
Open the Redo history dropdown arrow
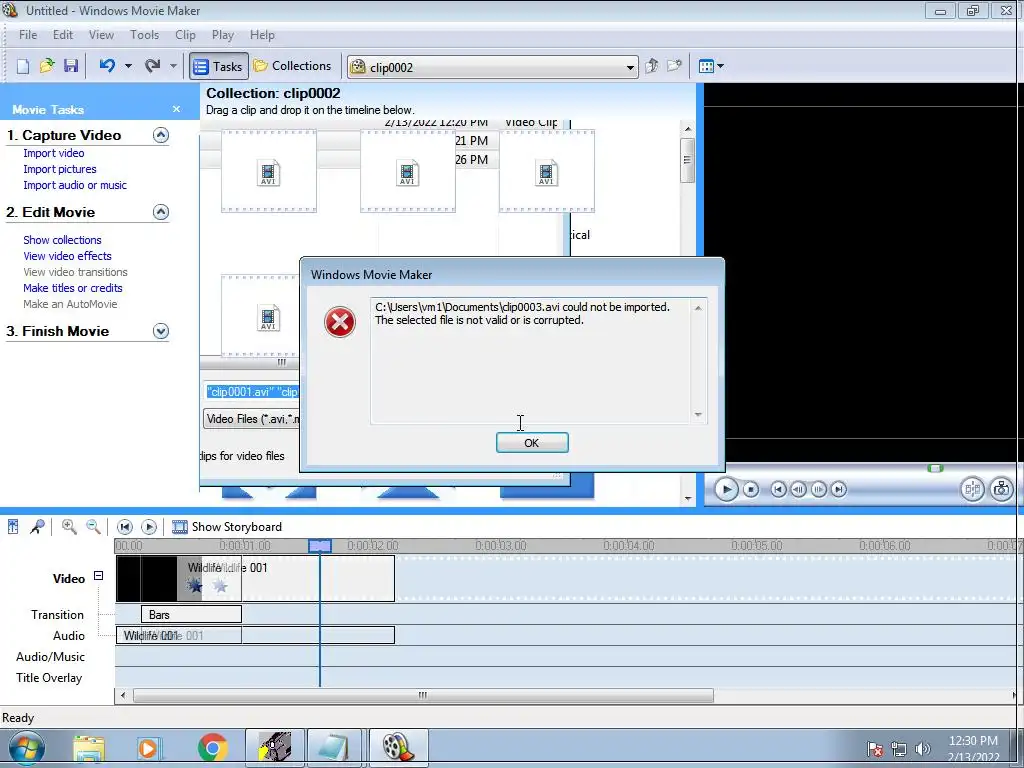coord(173,66)
